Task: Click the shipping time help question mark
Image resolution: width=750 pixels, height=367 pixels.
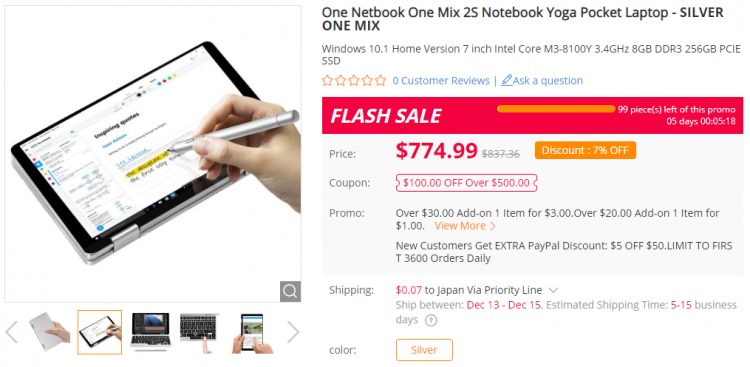Action: pos(431,320)
